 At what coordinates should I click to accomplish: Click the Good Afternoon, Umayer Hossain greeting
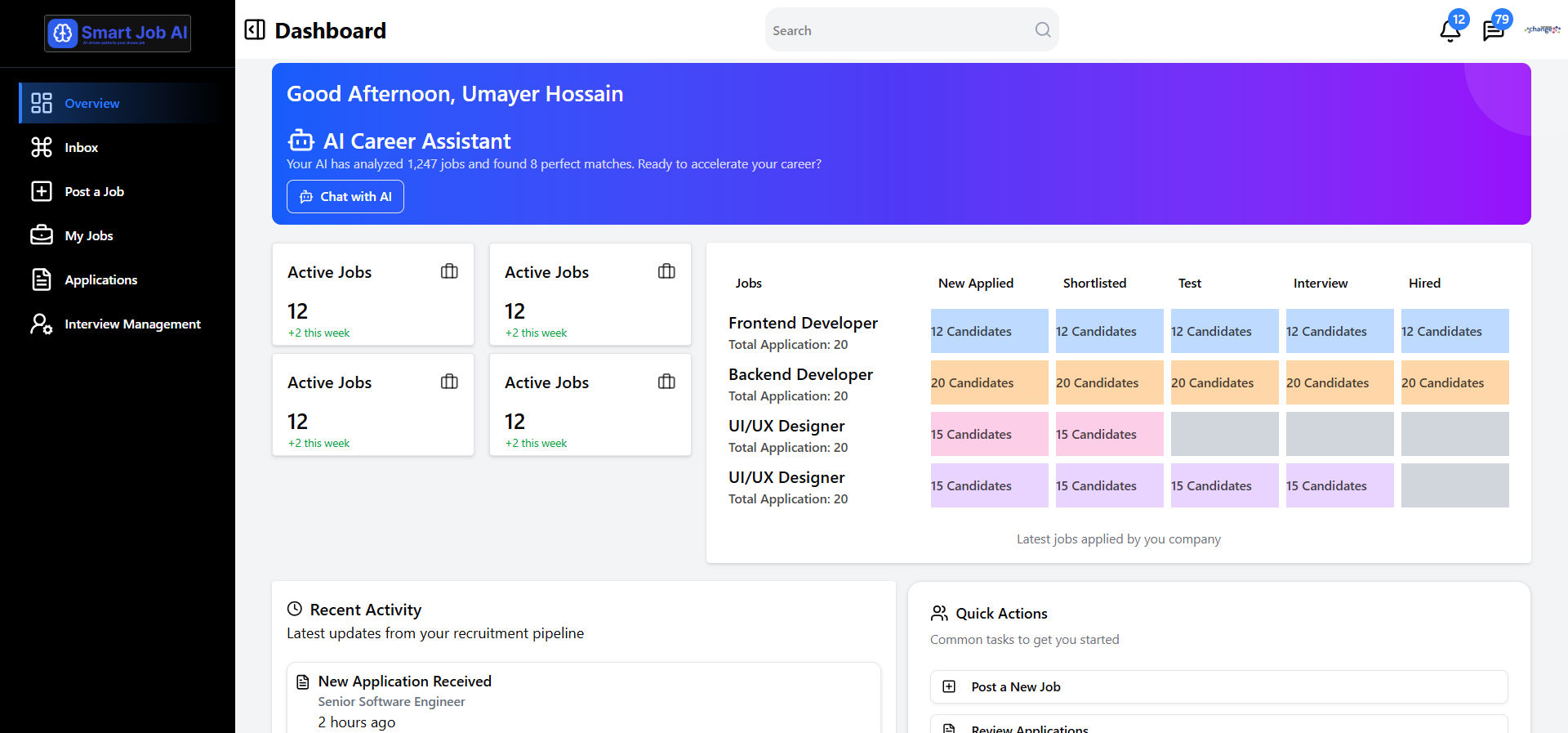[x=455, y=94]
